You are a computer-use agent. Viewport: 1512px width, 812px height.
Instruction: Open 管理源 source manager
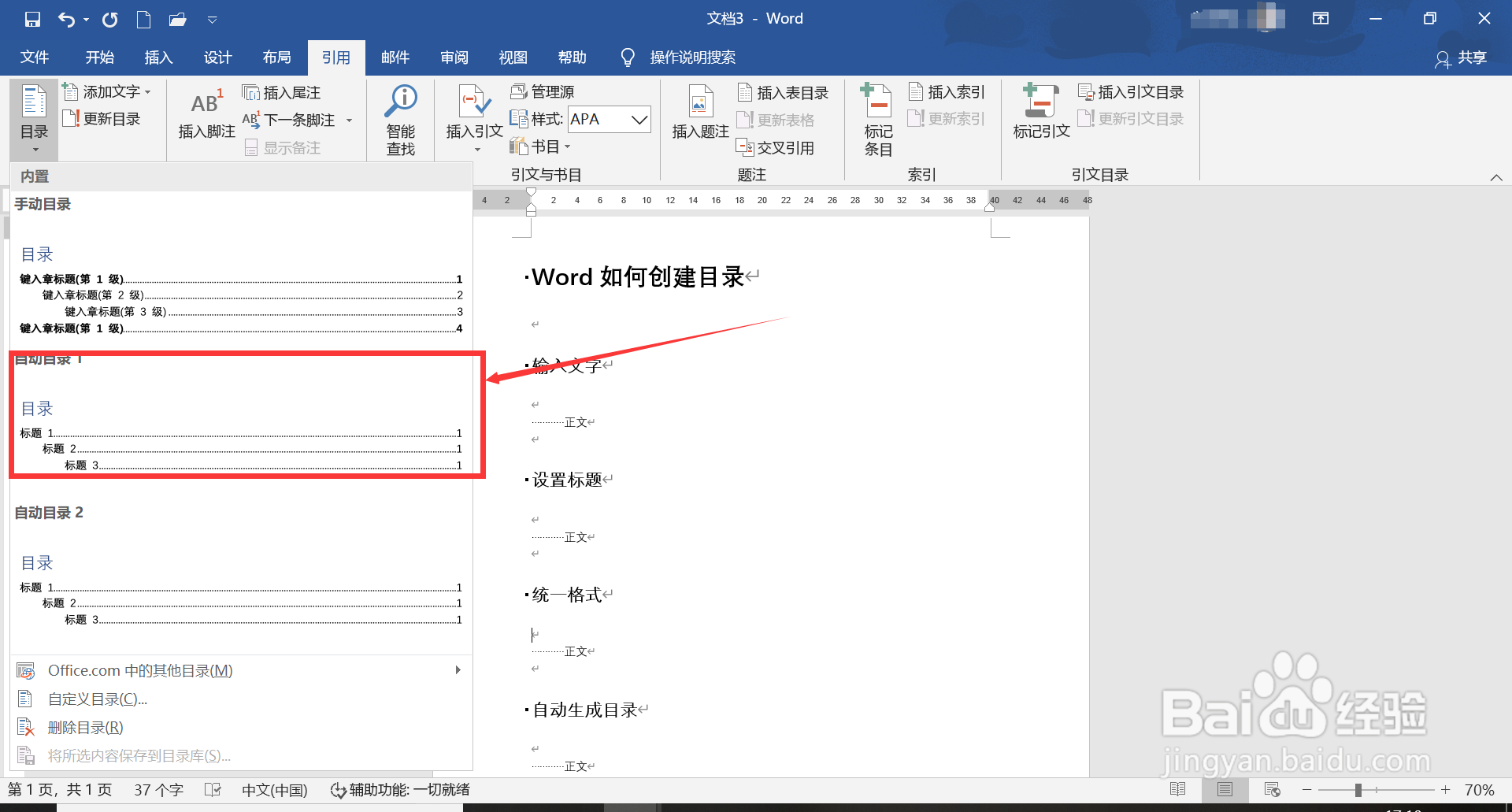[543, 92]
